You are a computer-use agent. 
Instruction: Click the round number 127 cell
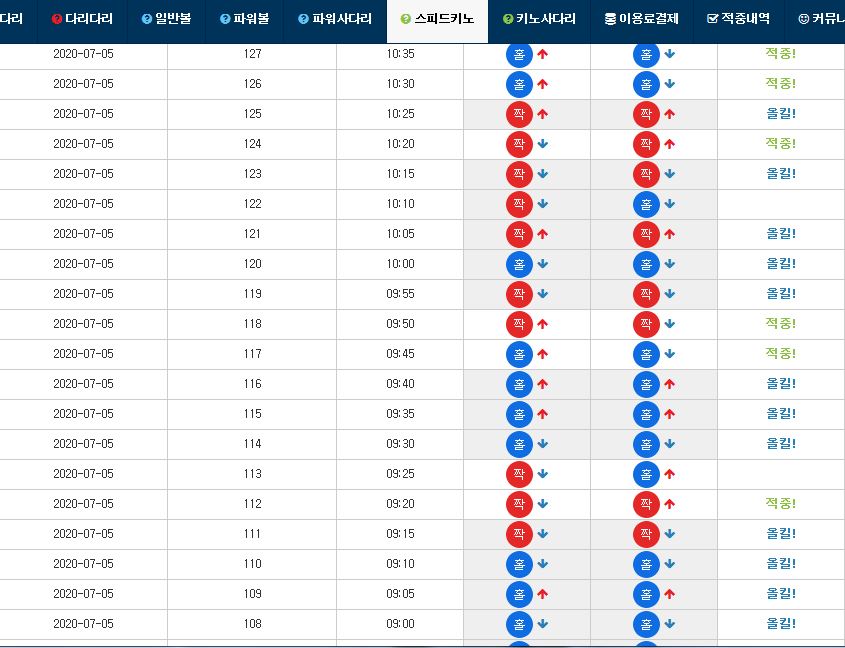pos(252,54)
